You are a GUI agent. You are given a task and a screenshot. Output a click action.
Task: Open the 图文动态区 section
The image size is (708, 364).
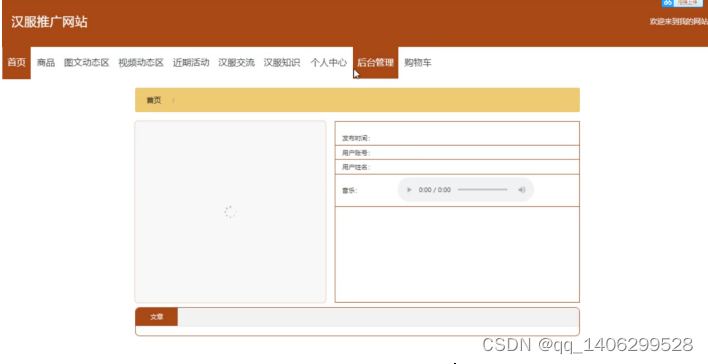tap(87, 63)
